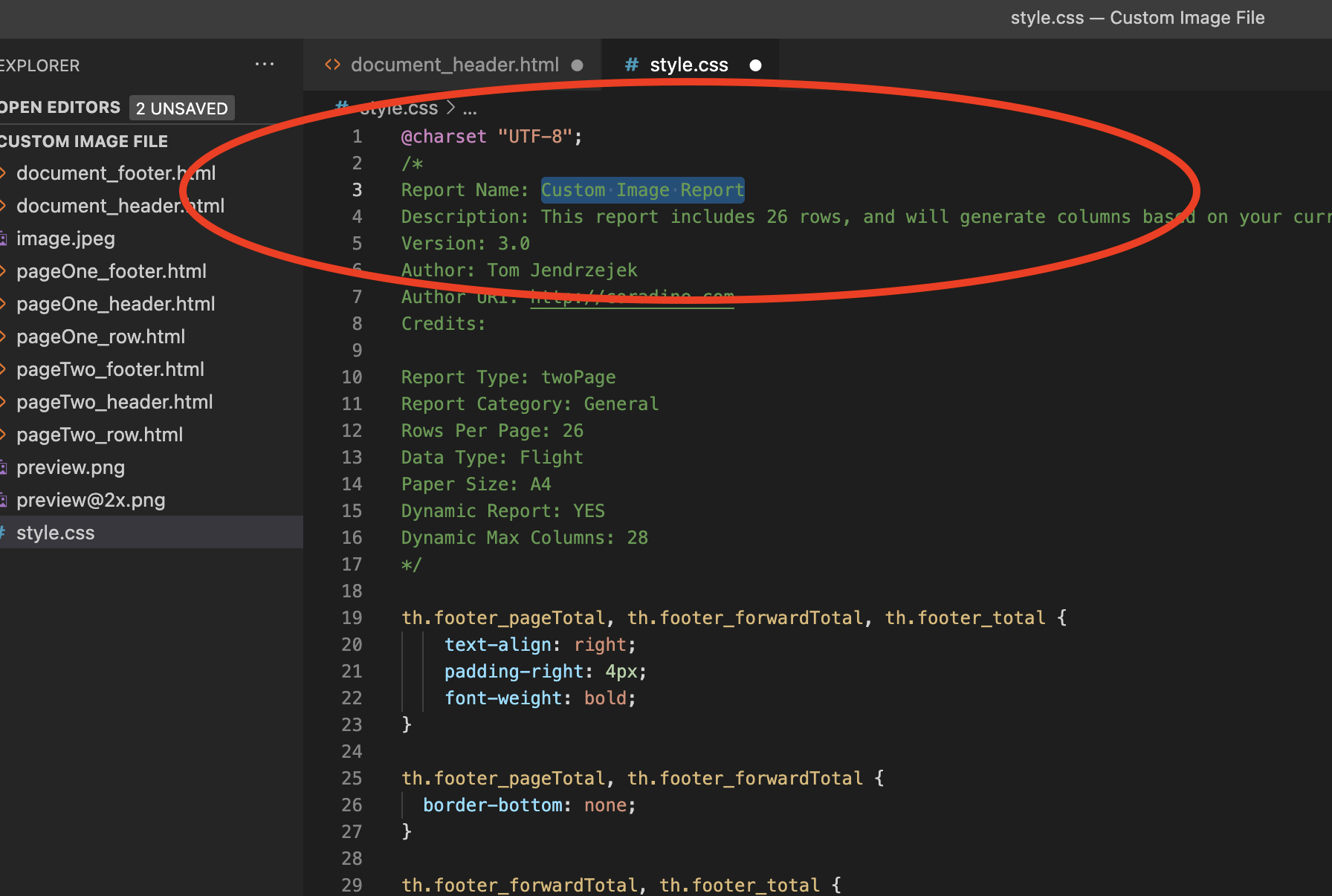Open the Explorer more actions ellipsis
This screenshot has height=896, width=1332.
pyautogui.click(x=265, y=65)
